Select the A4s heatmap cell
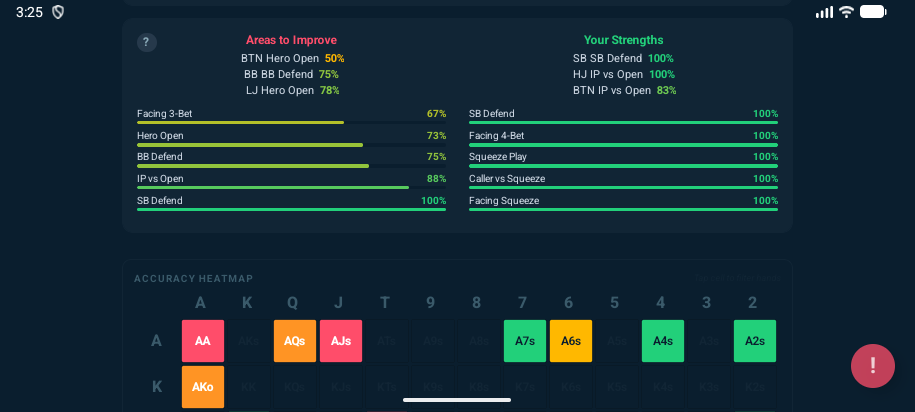Image resolution: width=915 pixels, height=412 pixels. tap(663, 341)
